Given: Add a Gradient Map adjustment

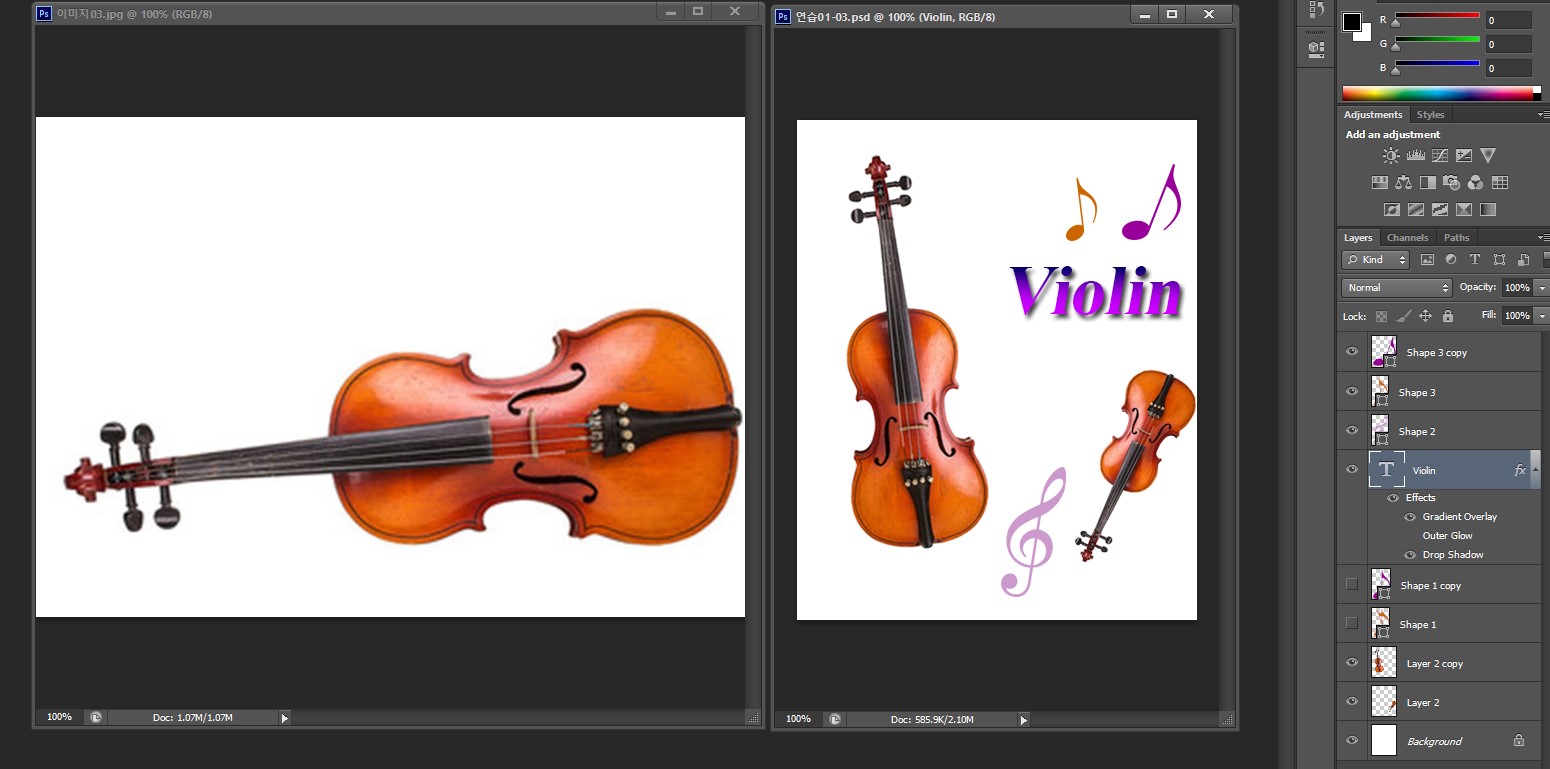Looking at the screenshot, I should pyautogui.click(x=1488, y=210).
